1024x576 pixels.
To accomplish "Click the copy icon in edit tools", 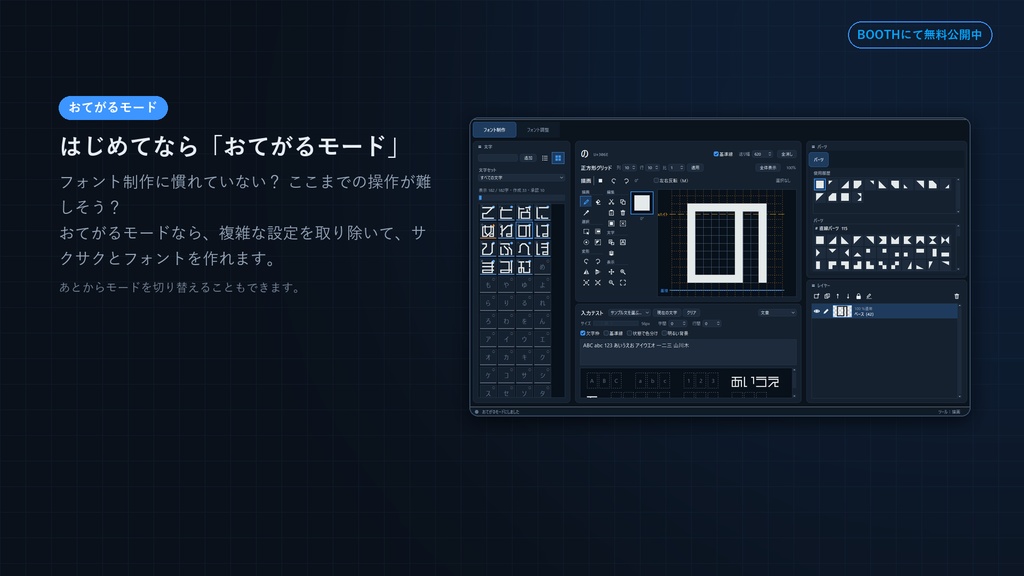I will (x=623, y=202).
